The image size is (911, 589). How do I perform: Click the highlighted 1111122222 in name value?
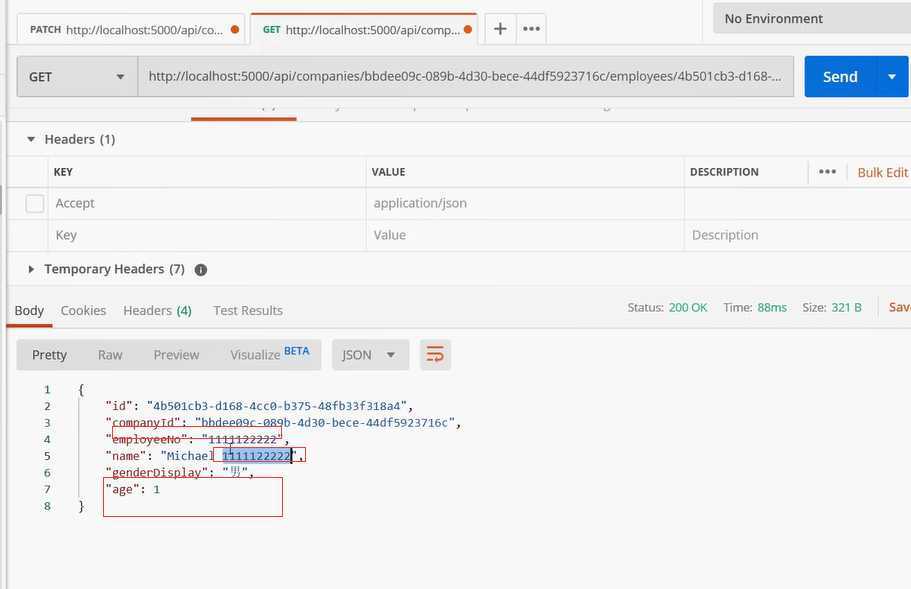tap(257, 456)
